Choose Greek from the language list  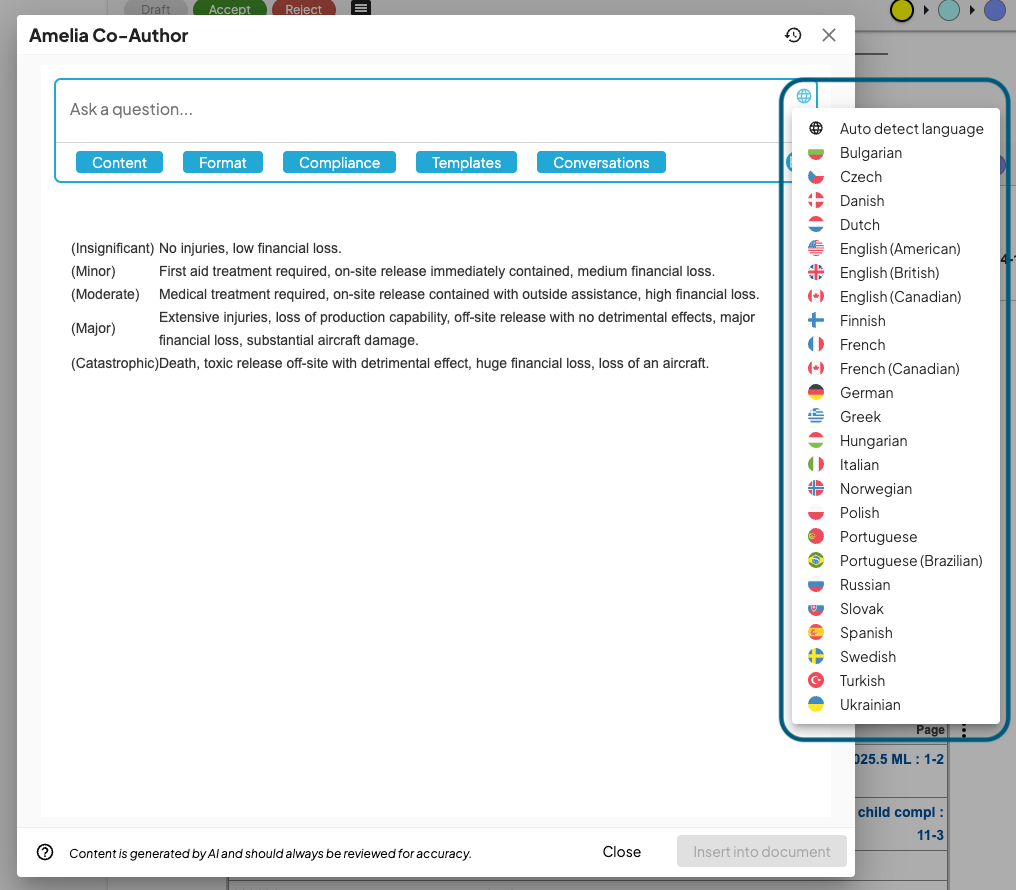(895, 416)
